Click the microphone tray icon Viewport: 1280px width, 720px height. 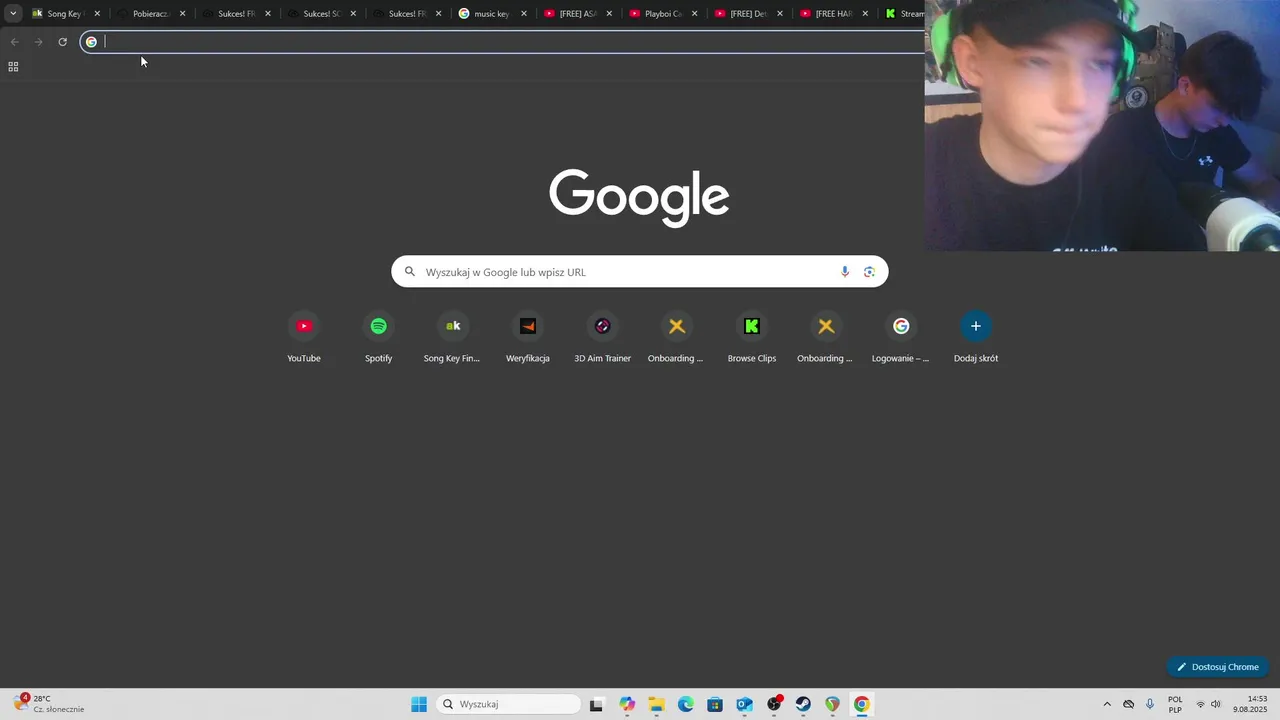[x=1150, y=704]
